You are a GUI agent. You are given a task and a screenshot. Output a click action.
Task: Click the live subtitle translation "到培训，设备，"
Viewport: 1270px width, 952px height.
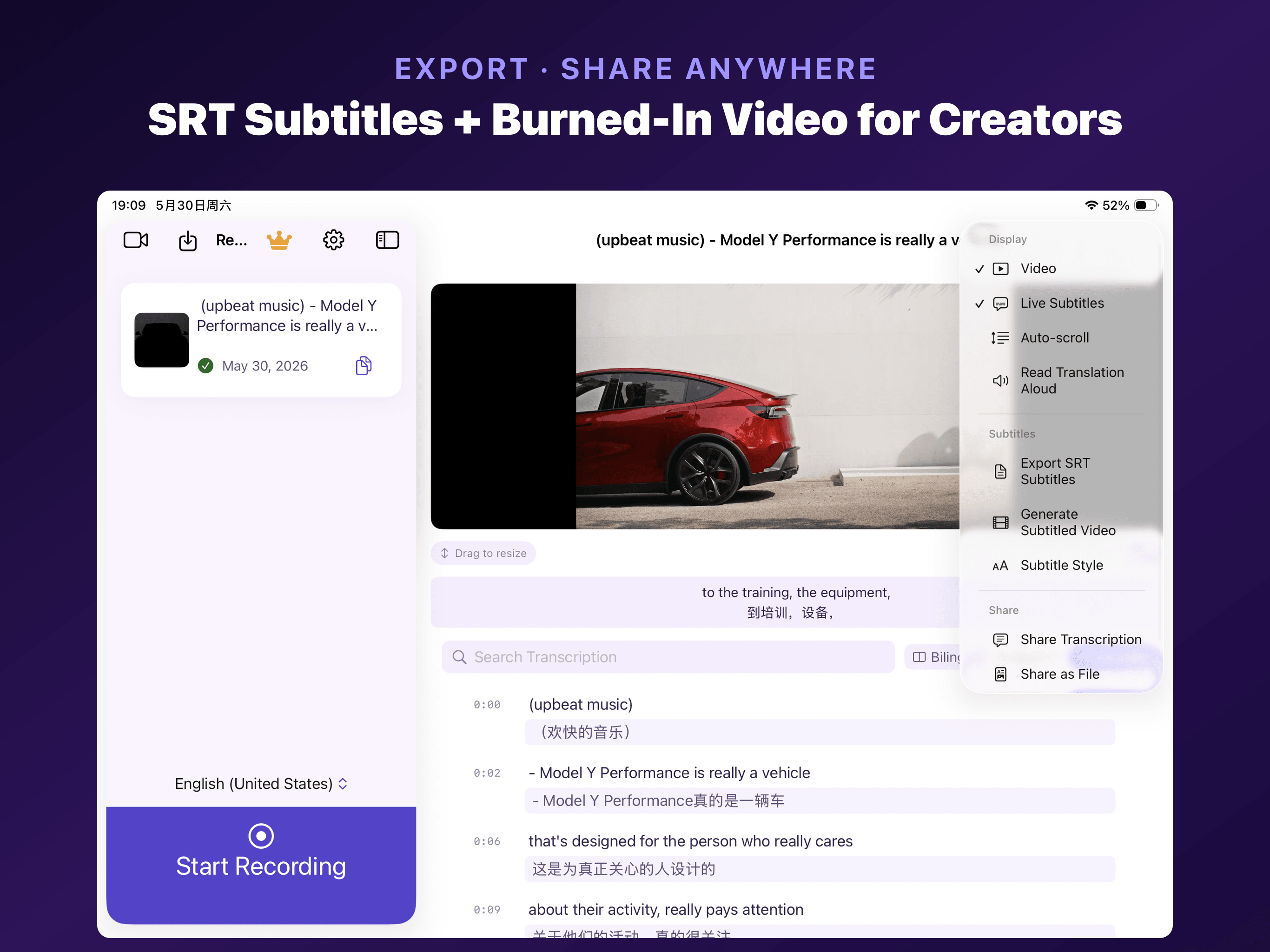pos(790,613)
